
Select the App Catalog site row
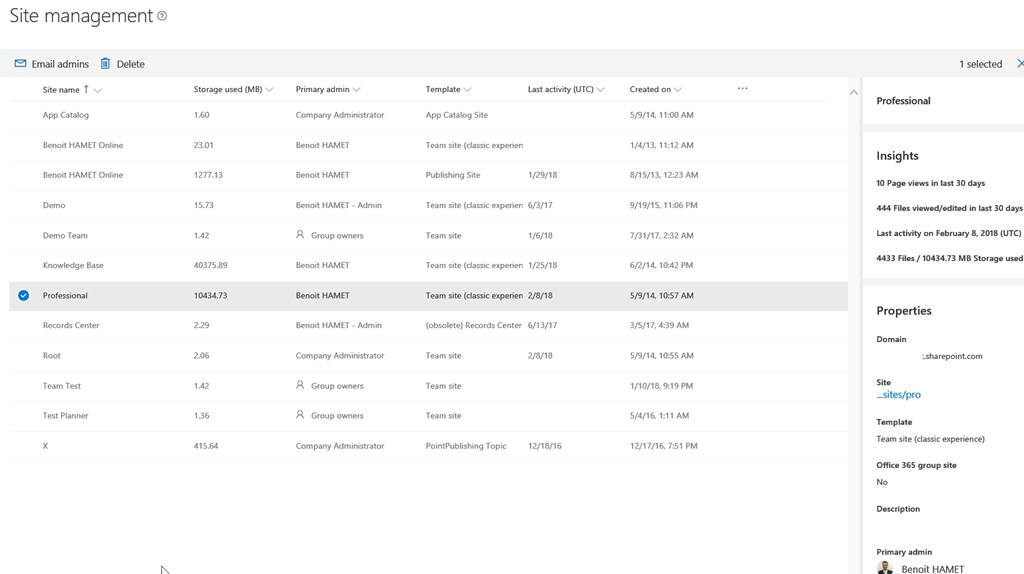point(66,115)
